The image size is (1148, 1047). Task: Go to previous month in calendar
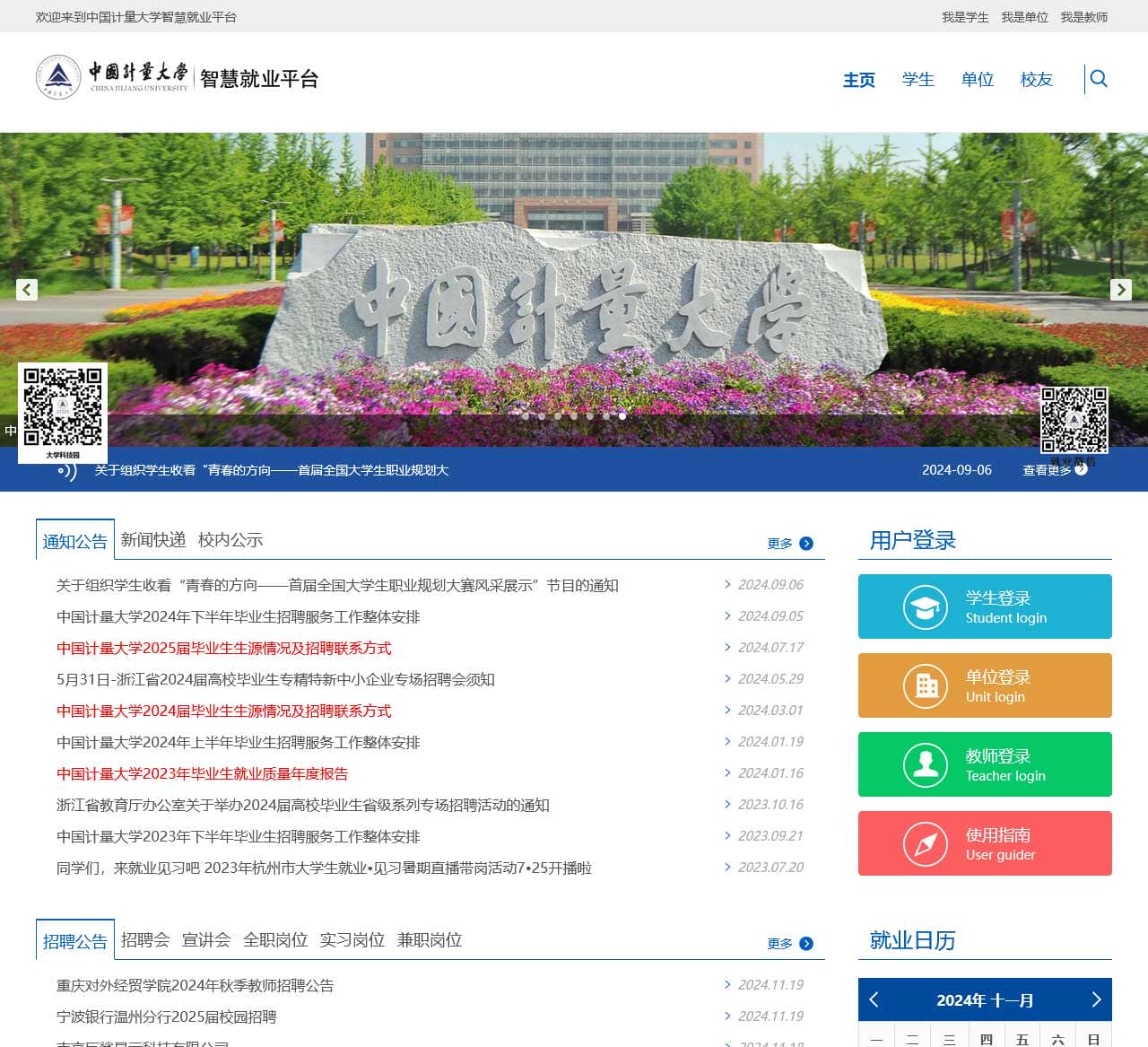point(874,999)
